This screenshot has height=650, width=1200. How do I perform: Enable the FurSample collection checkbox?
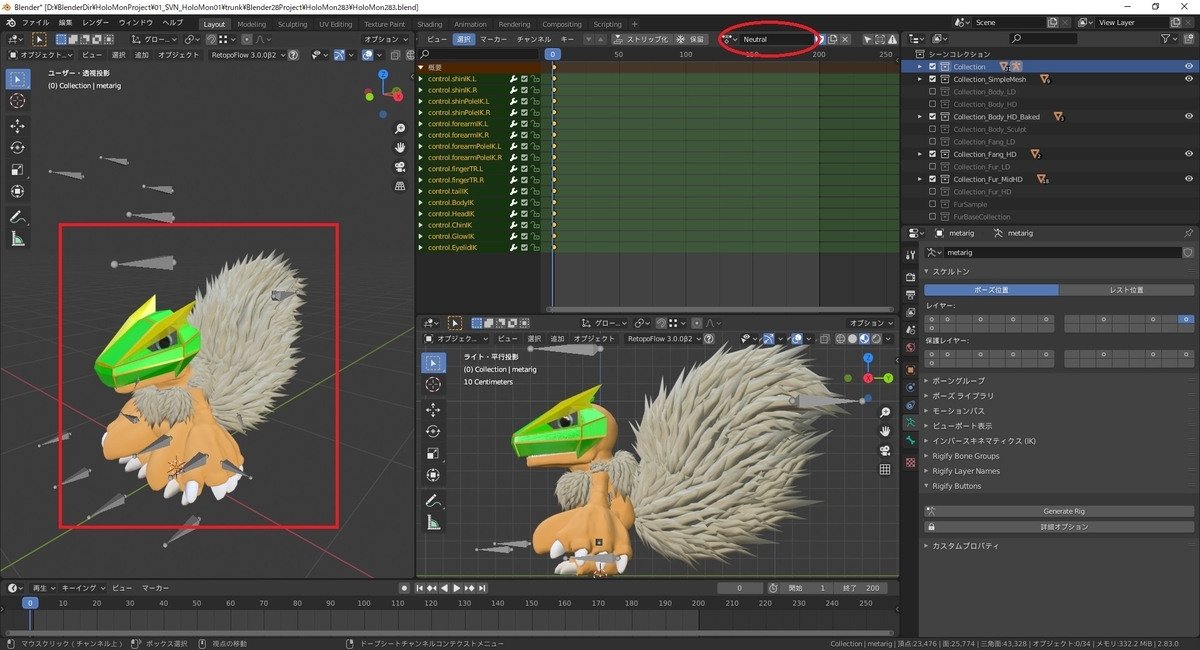[x=933, y=204]
